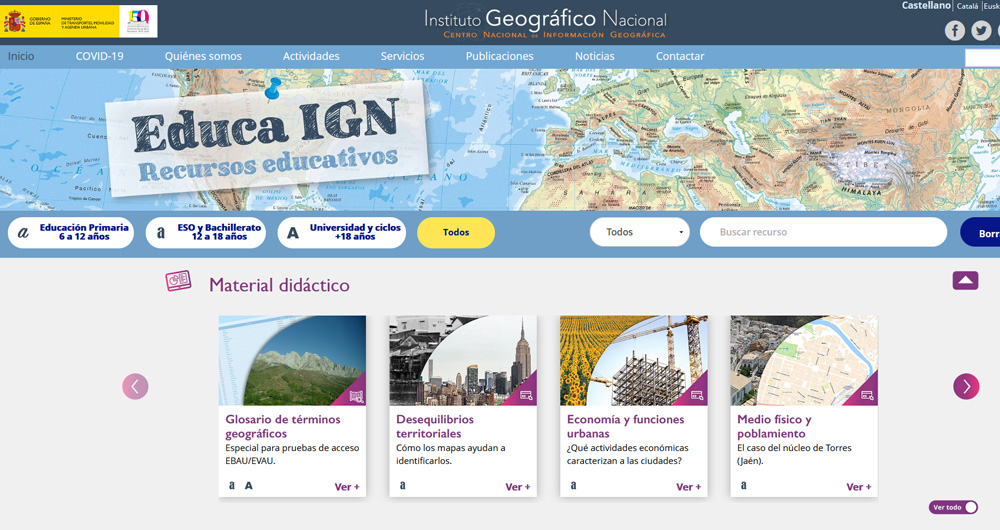Screen dimensions: 1000x530
Task: Open the COVID-19 menu item
Action: click(x=99, y=56)
